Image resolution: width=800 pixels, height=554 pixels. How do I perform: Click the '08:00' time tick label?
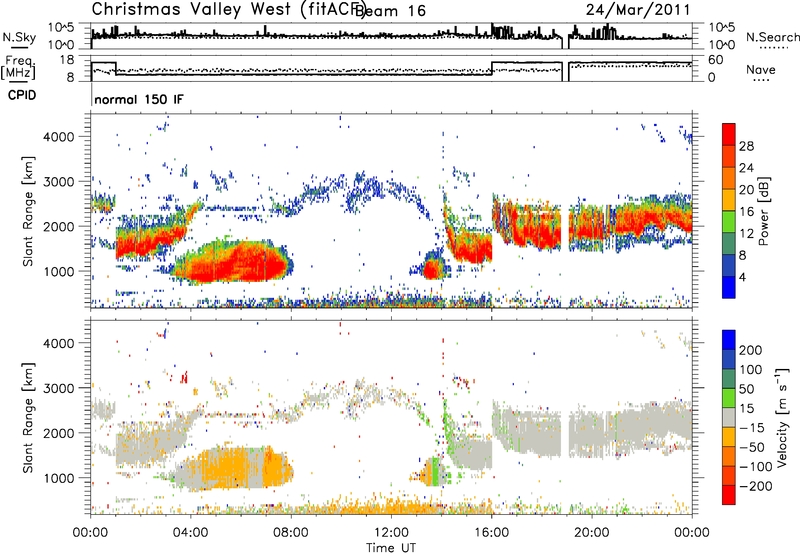tap(291, 533)
